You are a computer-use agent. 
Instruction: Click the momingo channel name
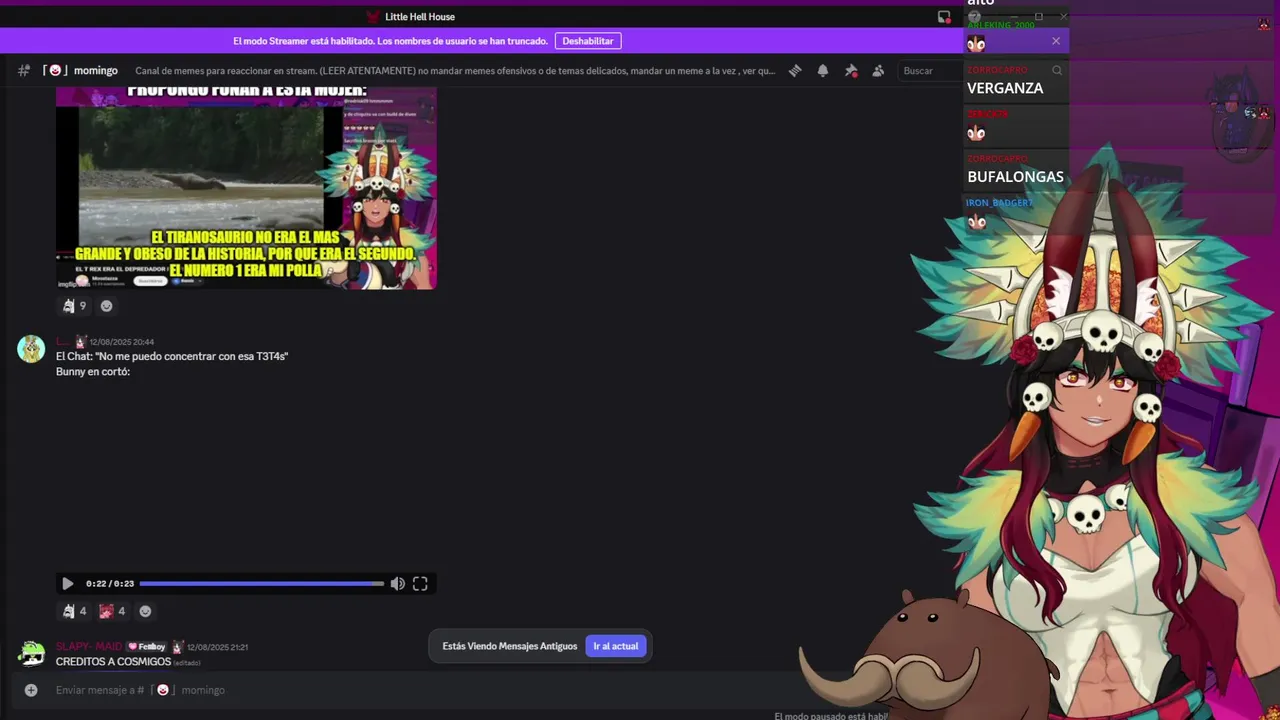pyautogui.click(x=96, y=71)
